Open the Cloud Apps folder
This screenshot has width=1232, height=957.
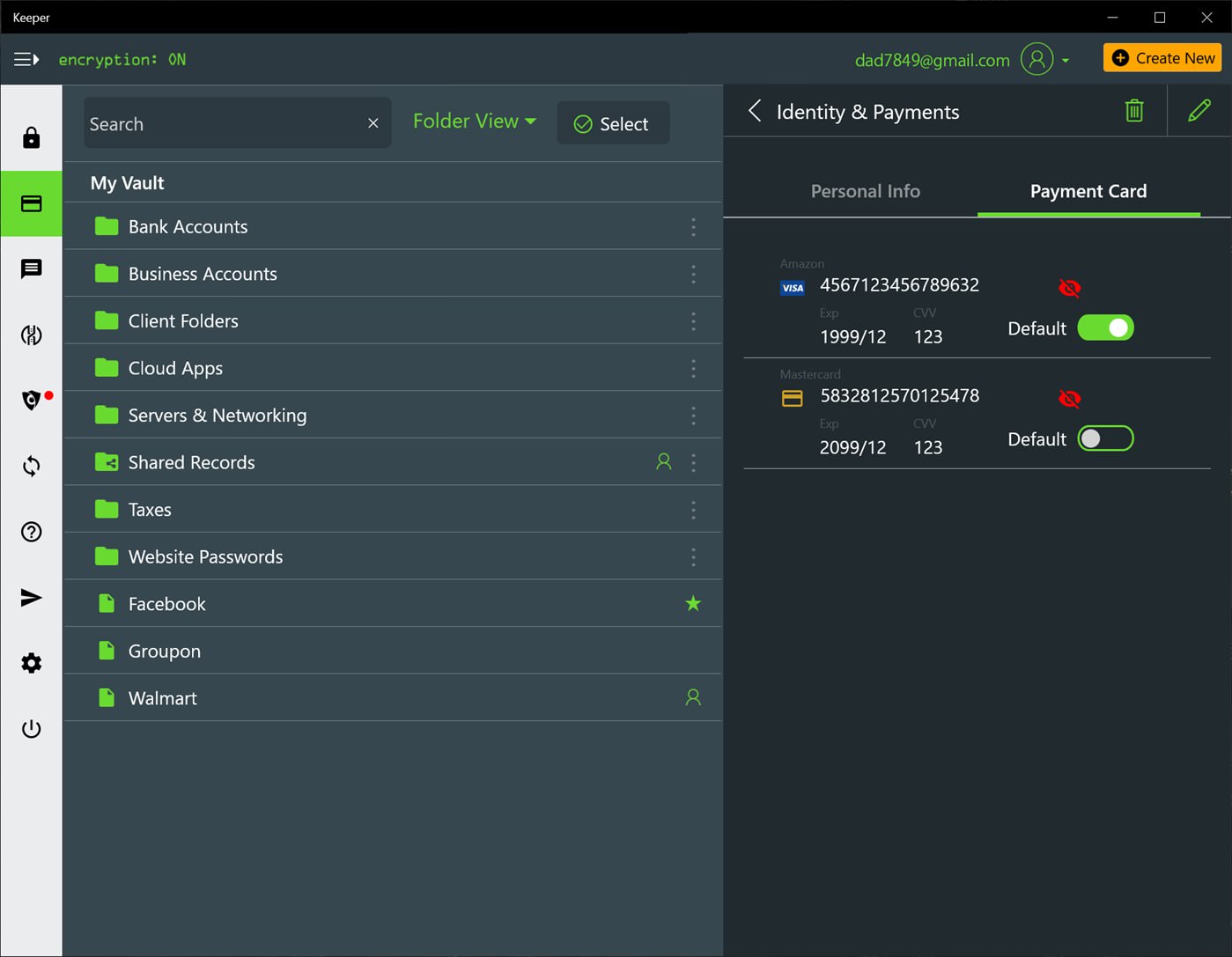pos(393,368)
